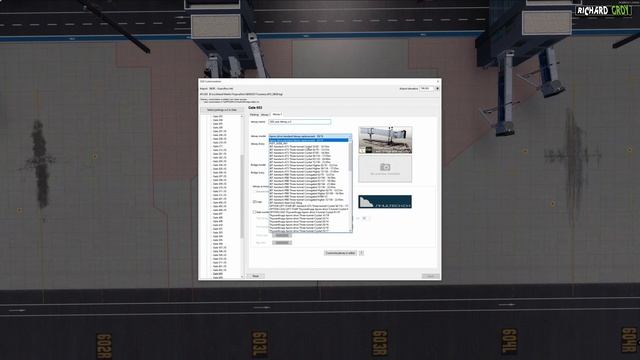
Task: Click the small help button beside Customize jetway
Action: 361,253
